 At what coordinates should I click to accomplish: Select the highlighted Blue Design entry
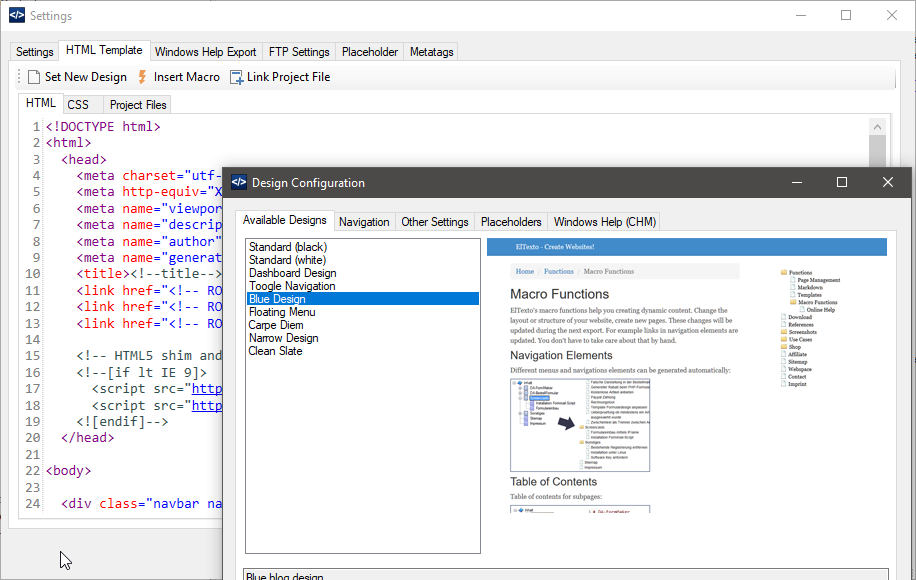click(x=363, y=299)
